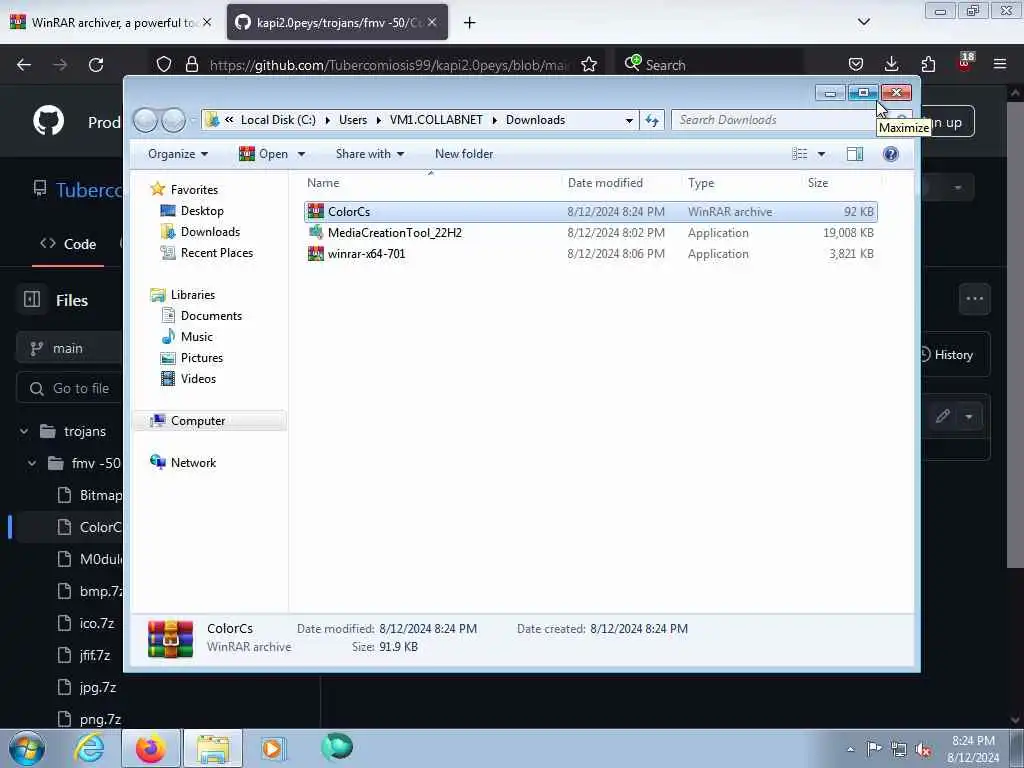Viewport: 1024px width, 768px height.
Task: Sort by Size column header
Action: click(x=841, y=183)
